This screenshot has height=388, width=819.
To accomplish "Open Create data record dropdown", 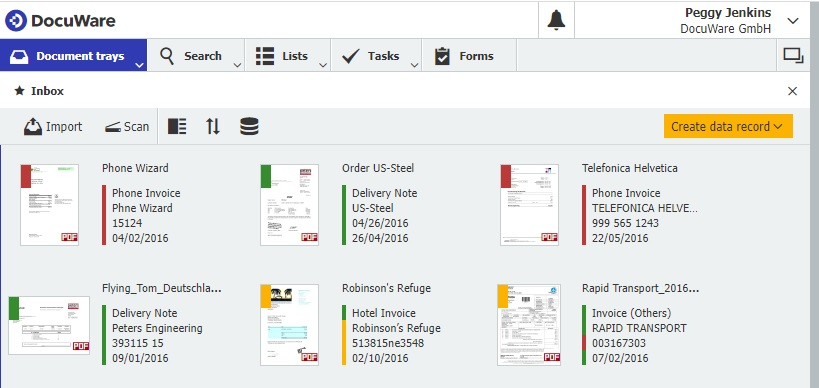I will click(728, 126).
